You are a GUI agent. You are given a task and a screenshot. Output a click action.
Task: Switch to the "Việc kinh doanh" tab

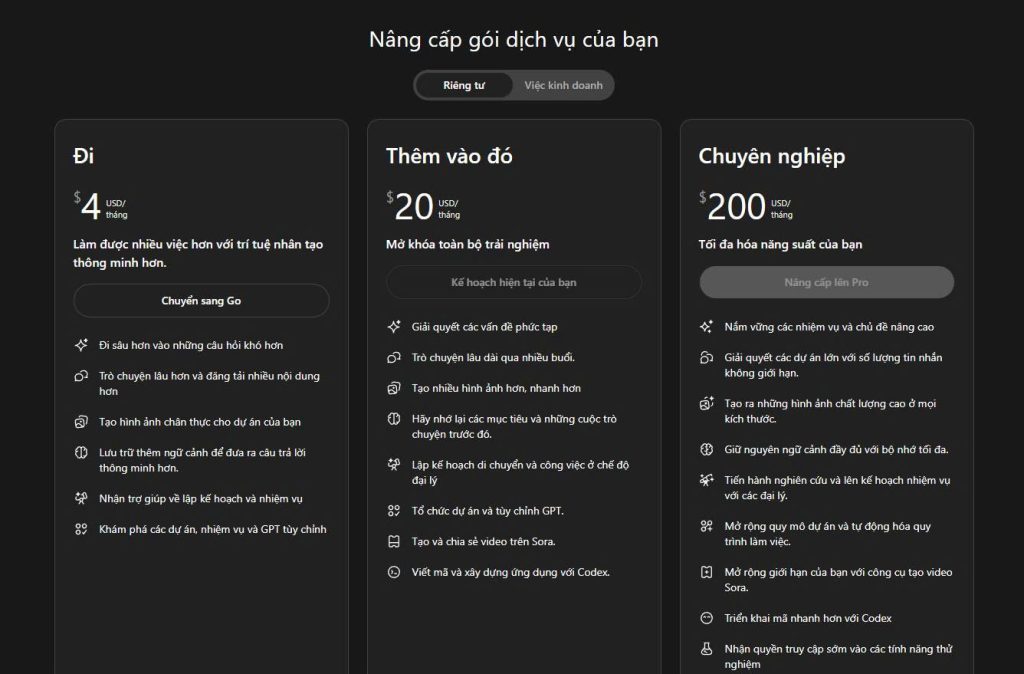click(x=563, y=86)
